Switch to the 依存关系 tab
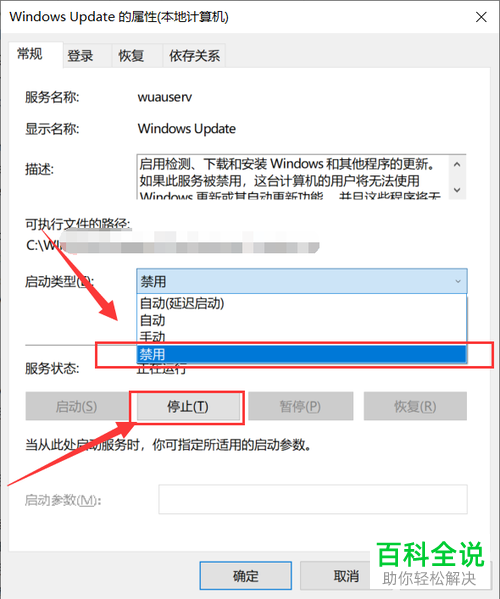Screen dimensions: 500x599 coord(194,56)
